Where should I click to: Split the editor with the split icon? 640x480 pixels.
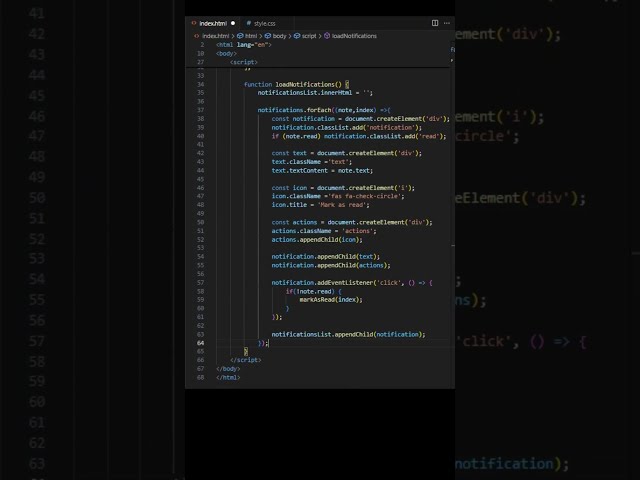(435, 23)
